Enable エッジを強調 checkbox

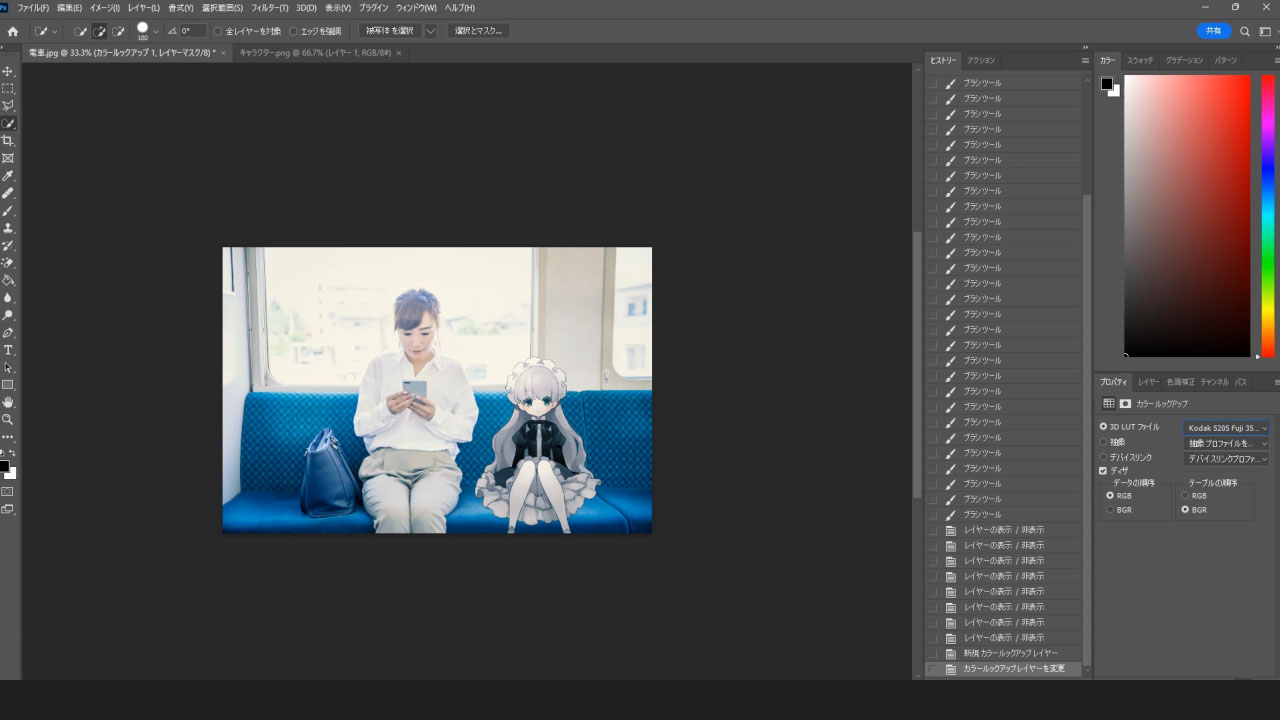tap(293, 31)
